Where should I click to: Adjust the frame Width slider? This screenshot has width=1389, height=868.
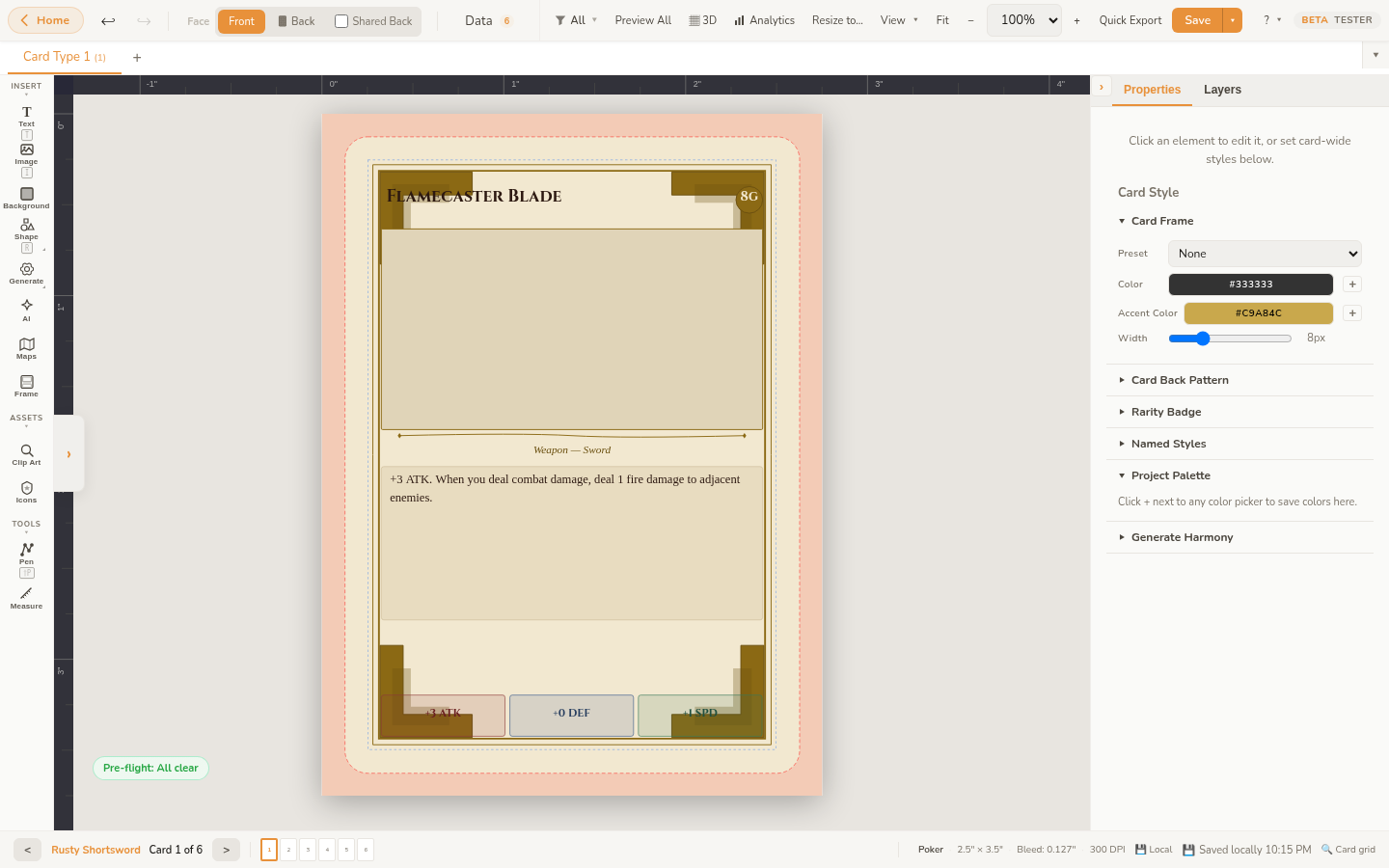[1230, 339]
